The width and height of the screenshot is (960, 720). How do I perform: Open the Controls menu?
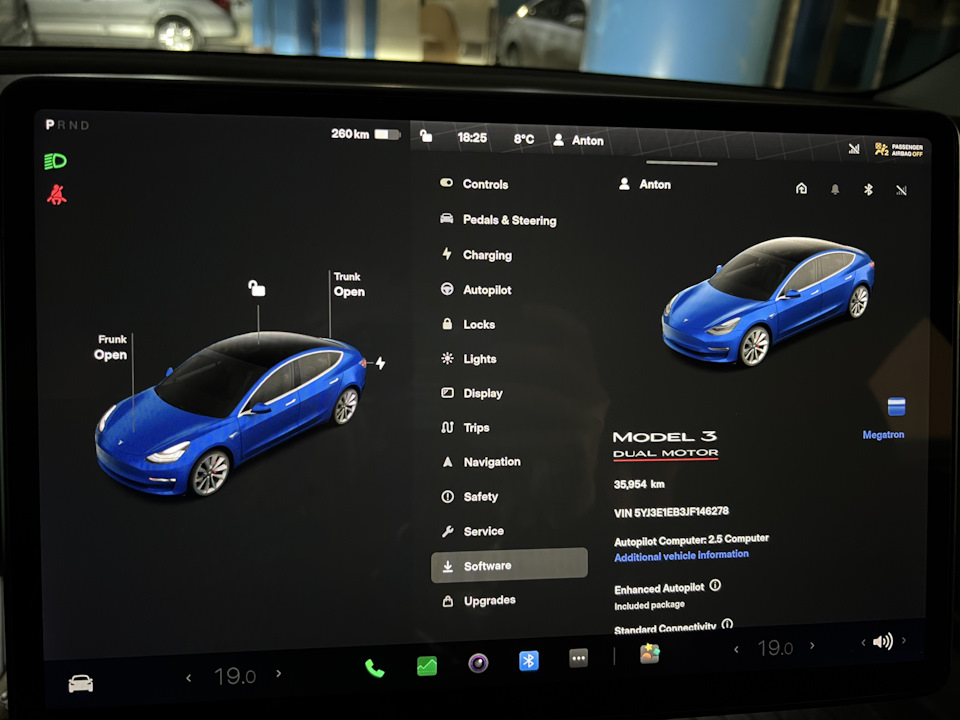pyautogui.click(x=474, y=184)
